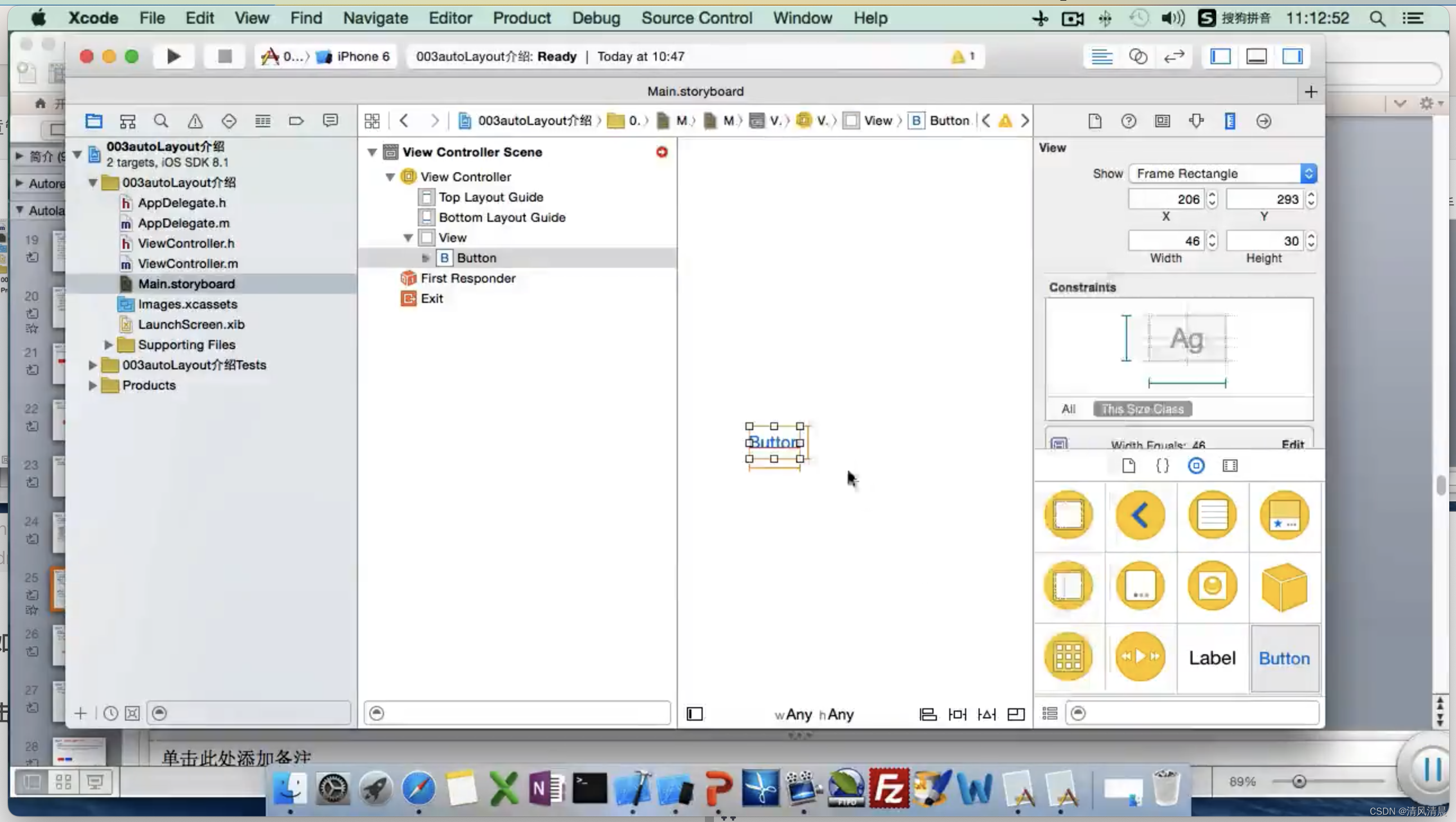Switch to the Standard editor

[1102, 56]
